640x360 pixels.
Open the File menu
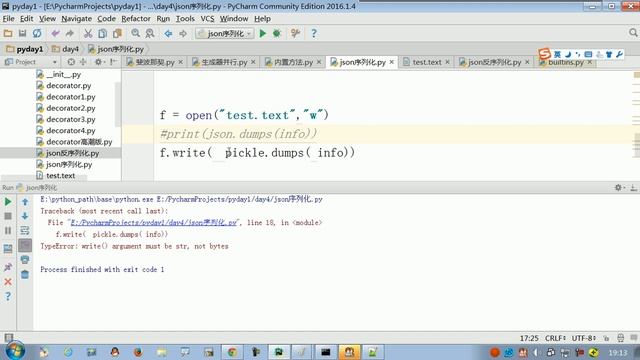click(x=8, y=19)
